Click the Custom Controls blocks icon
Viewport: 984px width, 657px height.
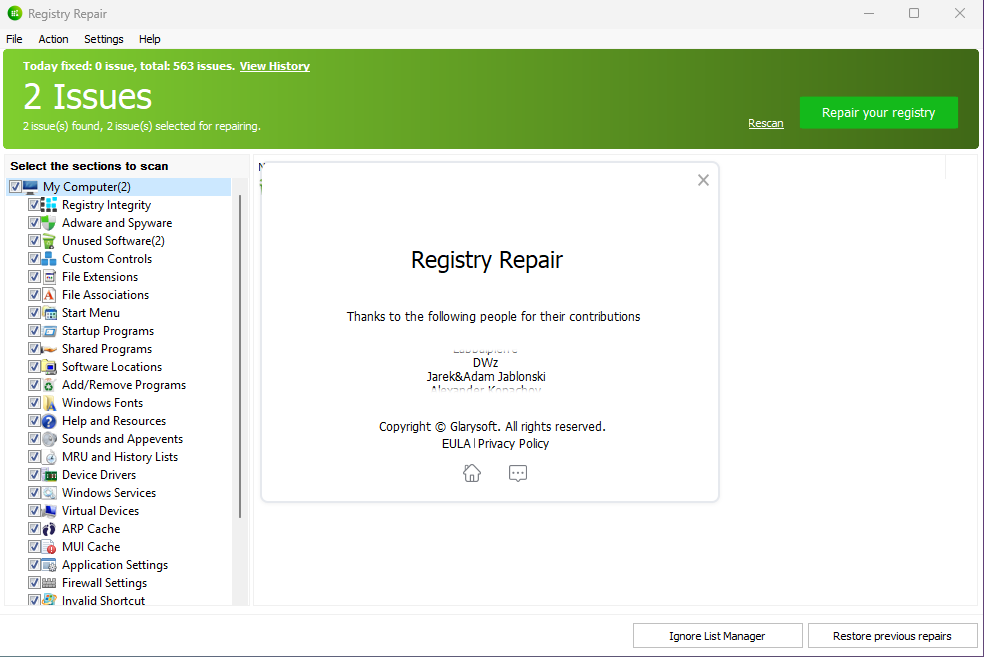(49, 259)
